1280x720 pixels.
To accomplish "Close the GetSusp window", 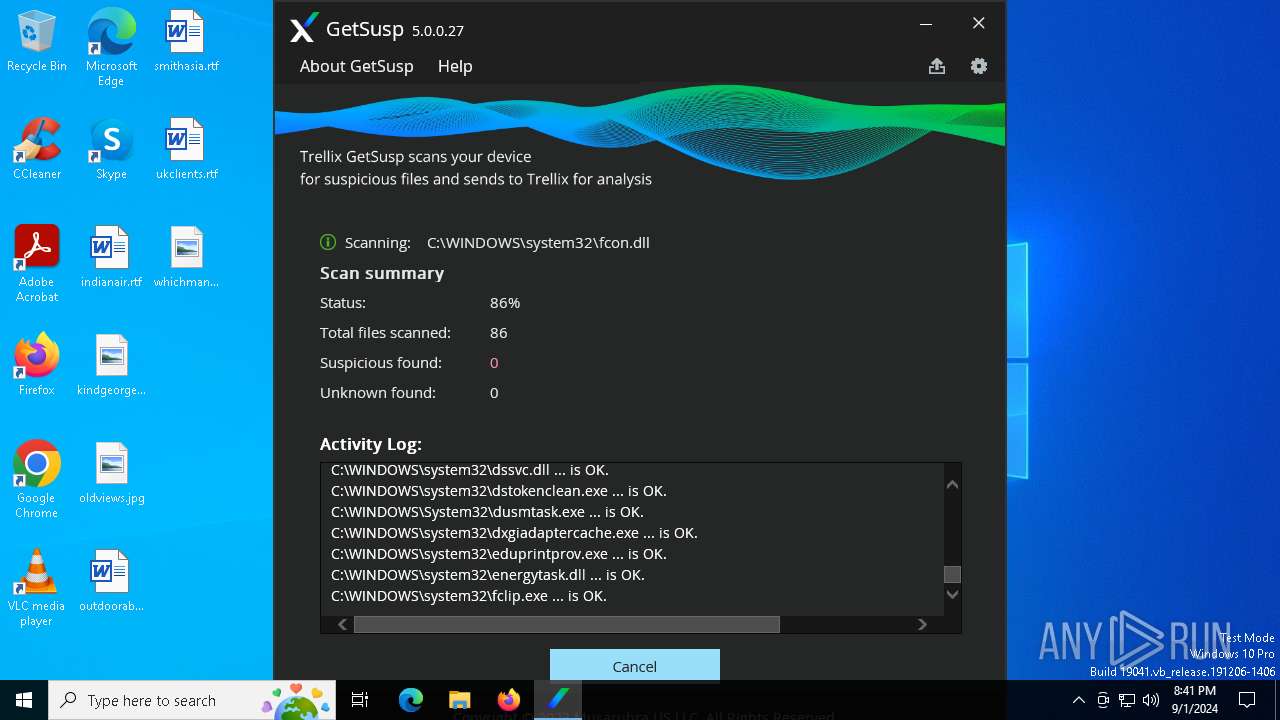I will pyautogui.click(x=979, y=23).
